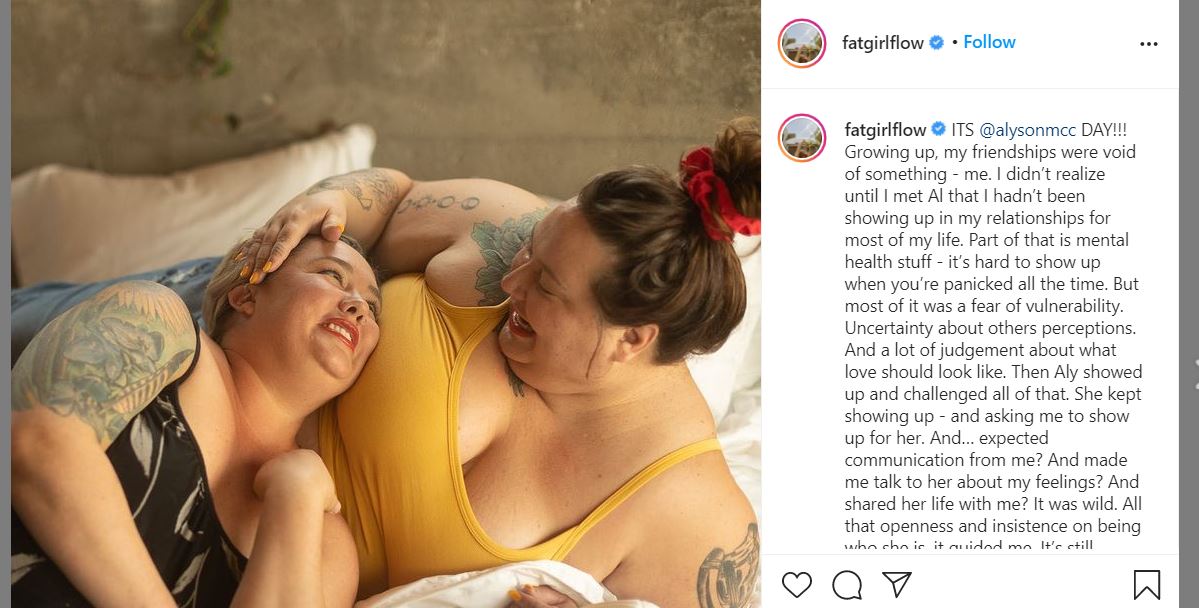Share the post using the paper plane icon
The width and height of the screenshot is (1199, 608).
pyautogui.click(x=896, y=584)
